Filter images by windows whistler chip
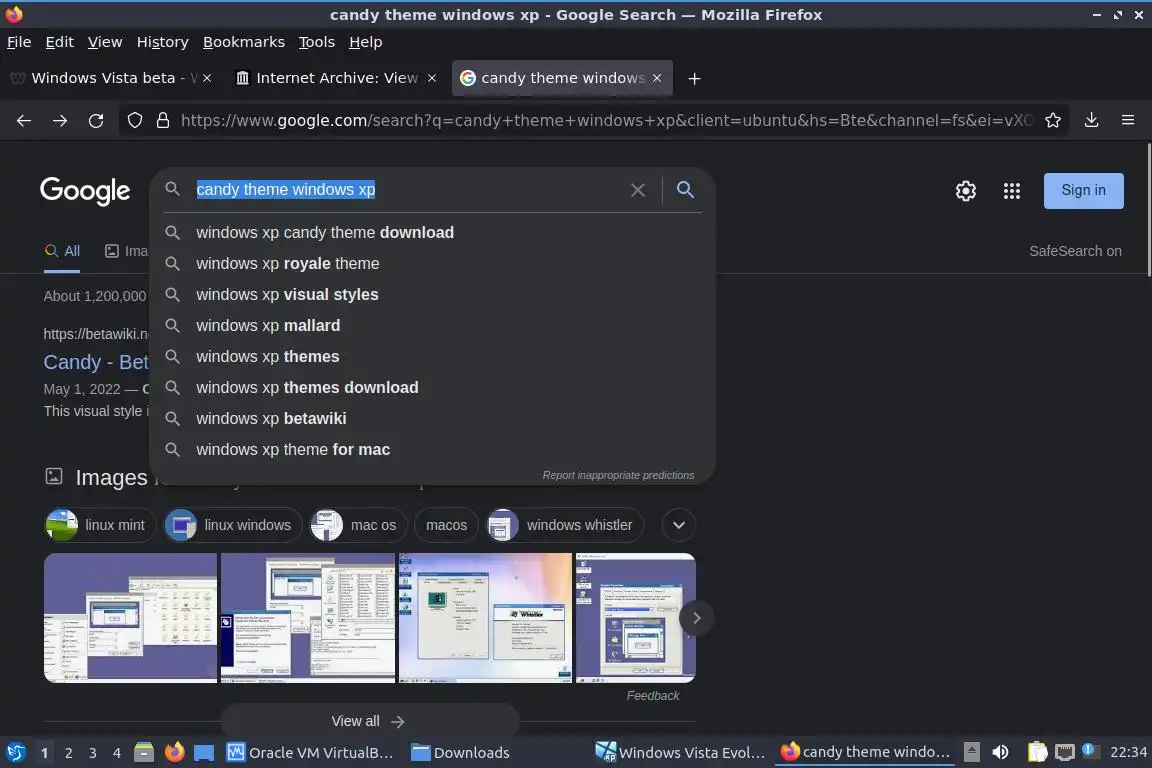 coord(565,525)
